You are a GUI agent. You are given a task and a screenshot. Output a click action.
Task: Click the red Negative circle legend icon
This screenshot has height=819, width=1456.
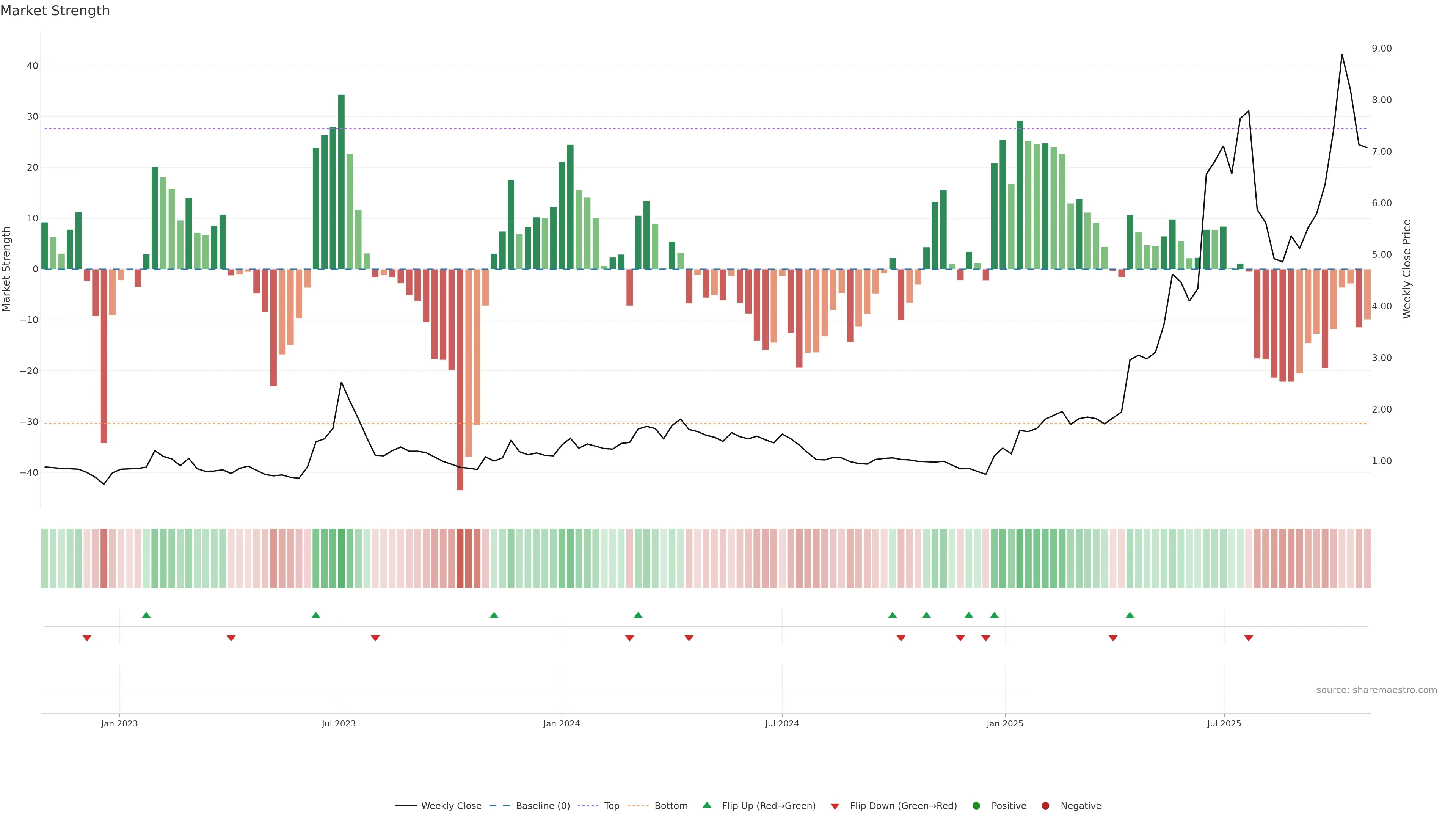coord(1045,806)
